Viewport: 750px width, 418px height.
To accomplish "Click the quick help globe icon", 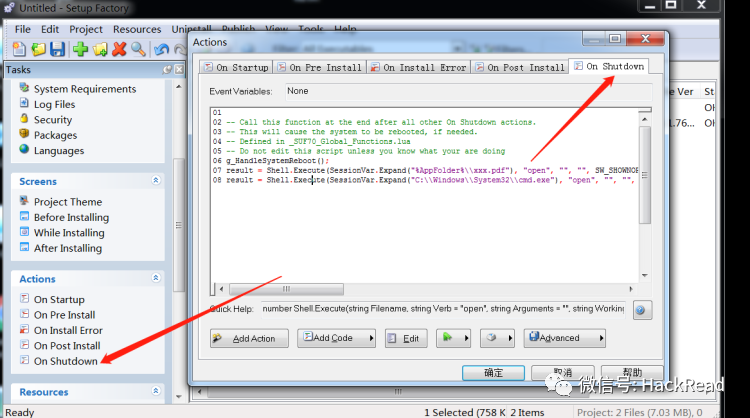I will coord(642,310).
